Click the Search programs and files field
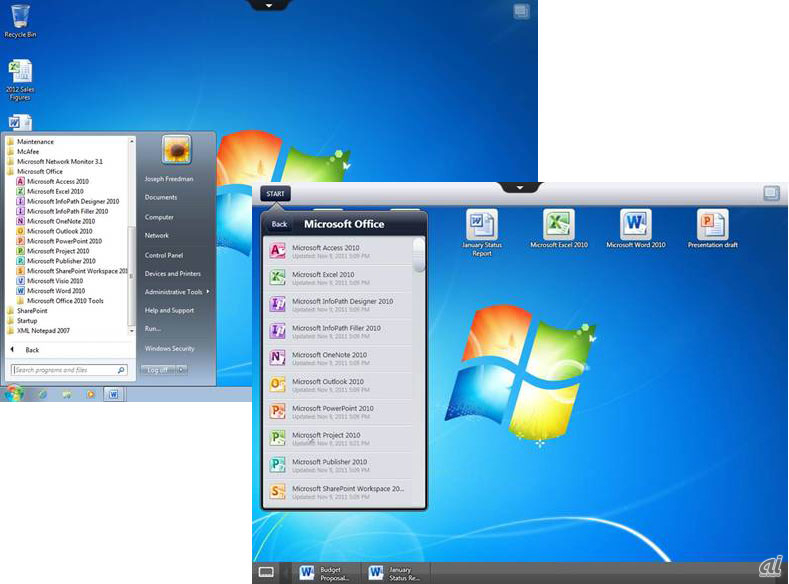 point(68,370)
